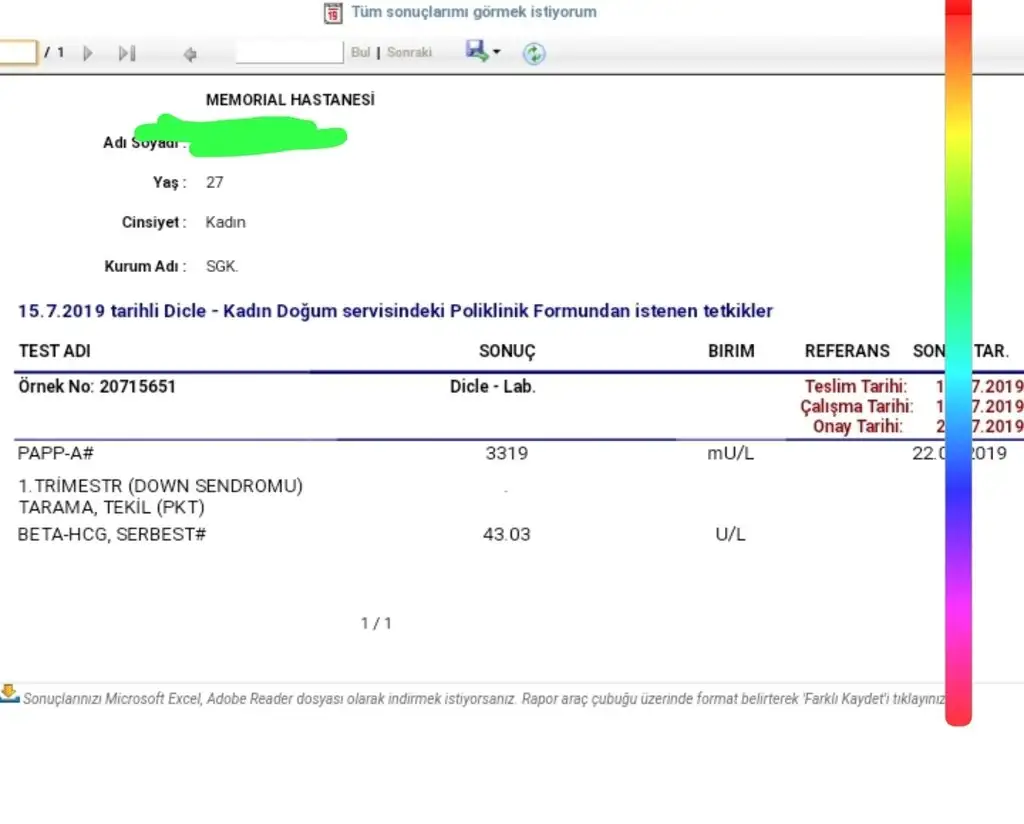Image resolution: width=1024 pixels, height=824 pixels.
Task: Click the SONUÇ column header
Action: pyautogui.click(x=507, y=351)
